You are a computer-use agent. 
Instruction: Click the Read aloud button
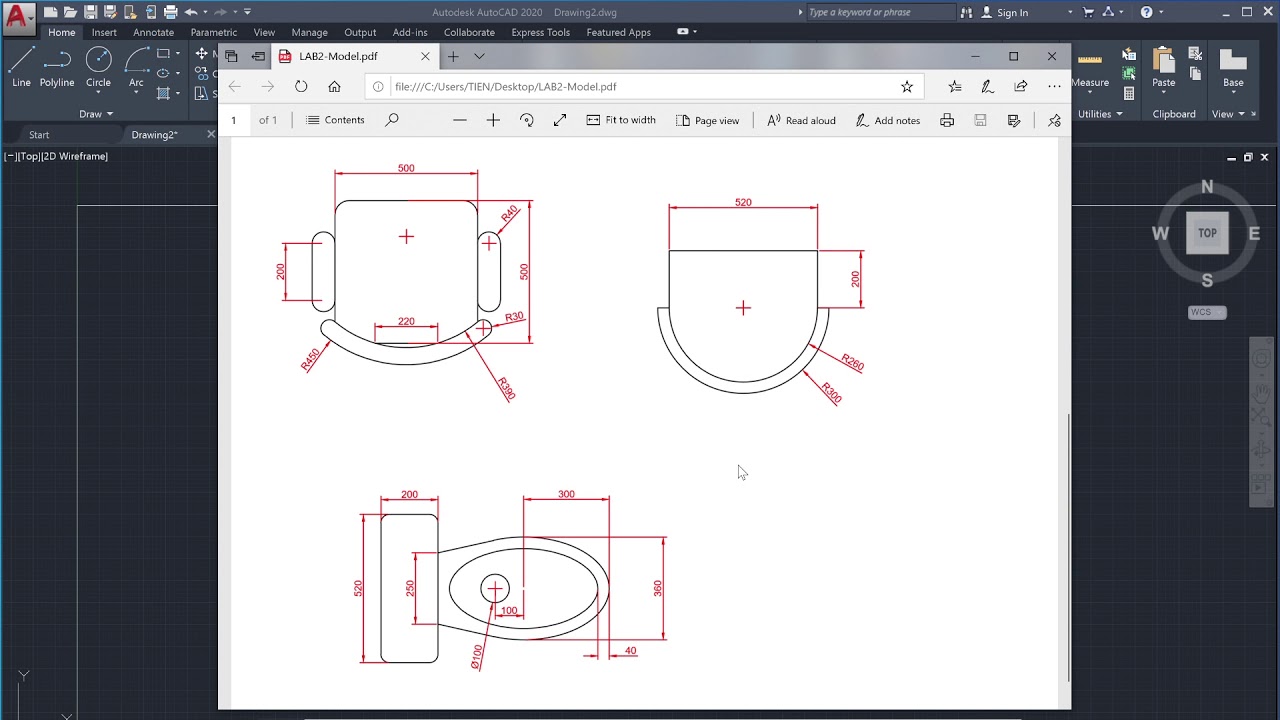tap(801, 120)
